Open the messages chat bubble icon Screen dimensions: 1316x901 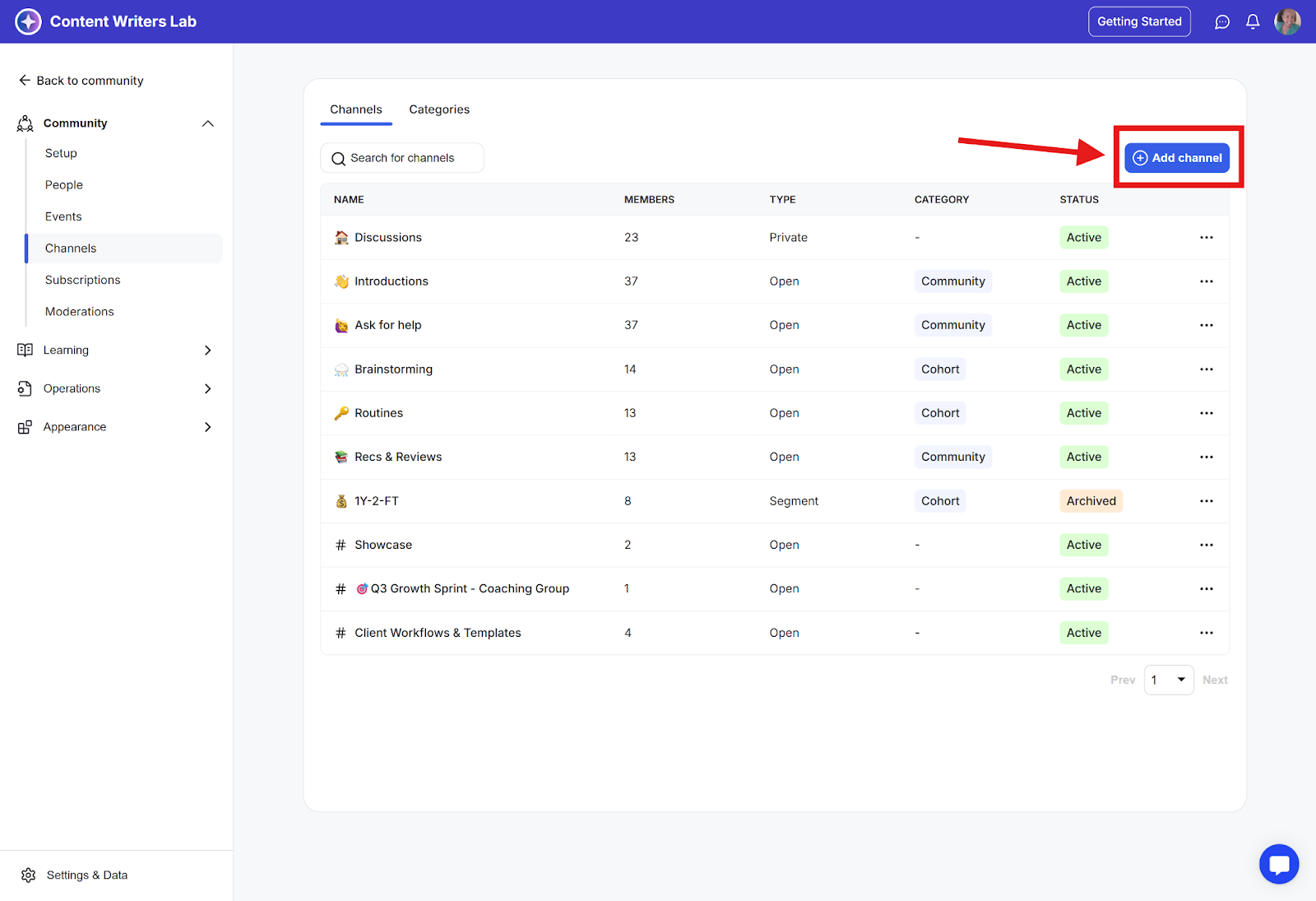[1222, 22]
